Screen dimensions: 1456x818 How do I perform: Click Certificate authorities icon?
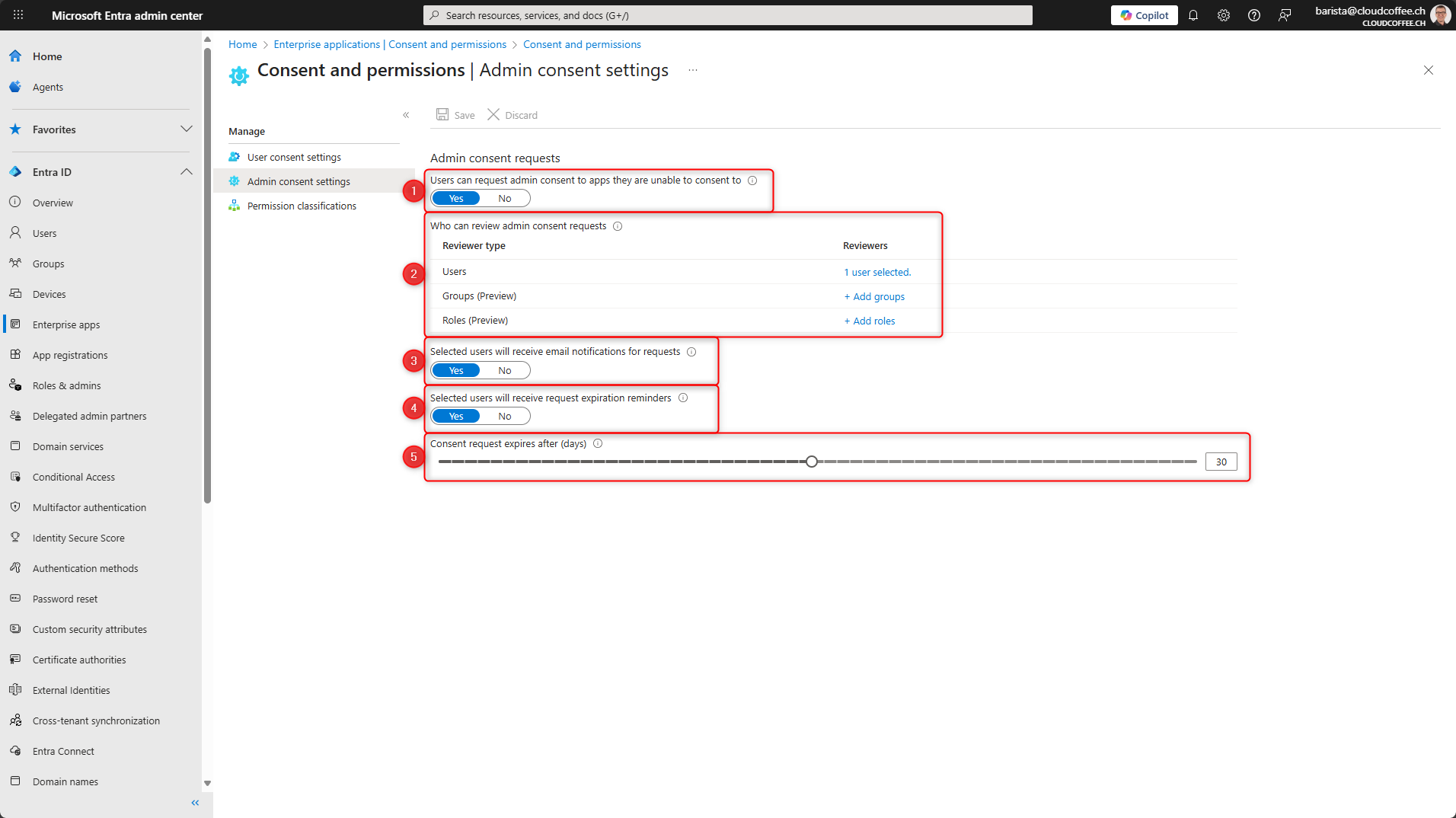(15, 660)
